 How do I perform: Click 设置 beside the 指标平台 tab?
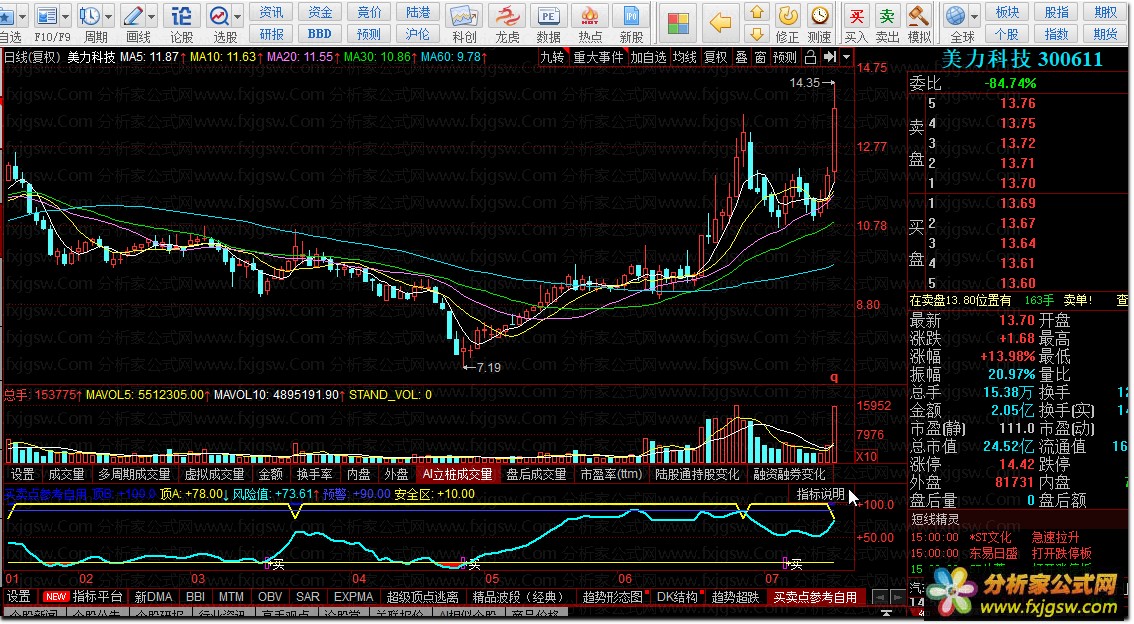tap(18, 597)
